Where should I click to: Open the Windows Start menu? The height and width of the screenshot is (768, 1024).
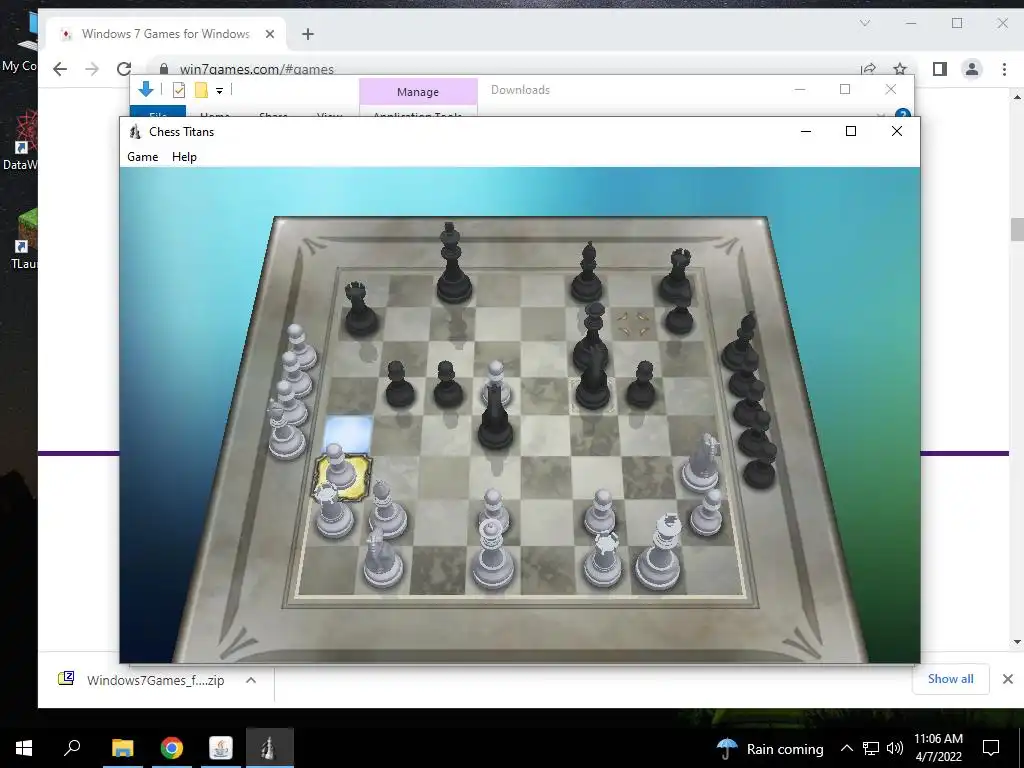(x=24, y=748)
